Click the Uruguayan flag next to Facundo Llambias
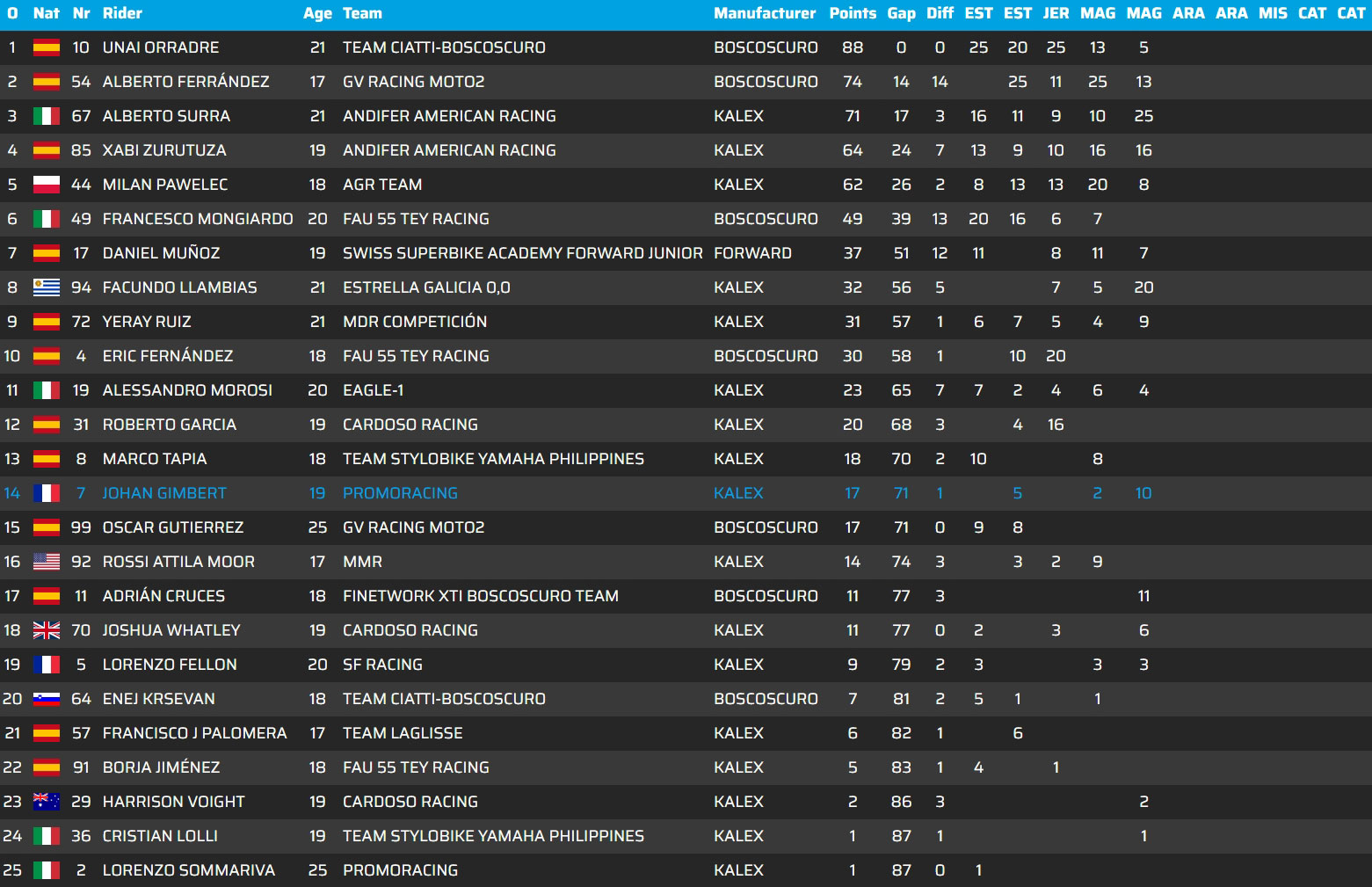 [46, 287]
